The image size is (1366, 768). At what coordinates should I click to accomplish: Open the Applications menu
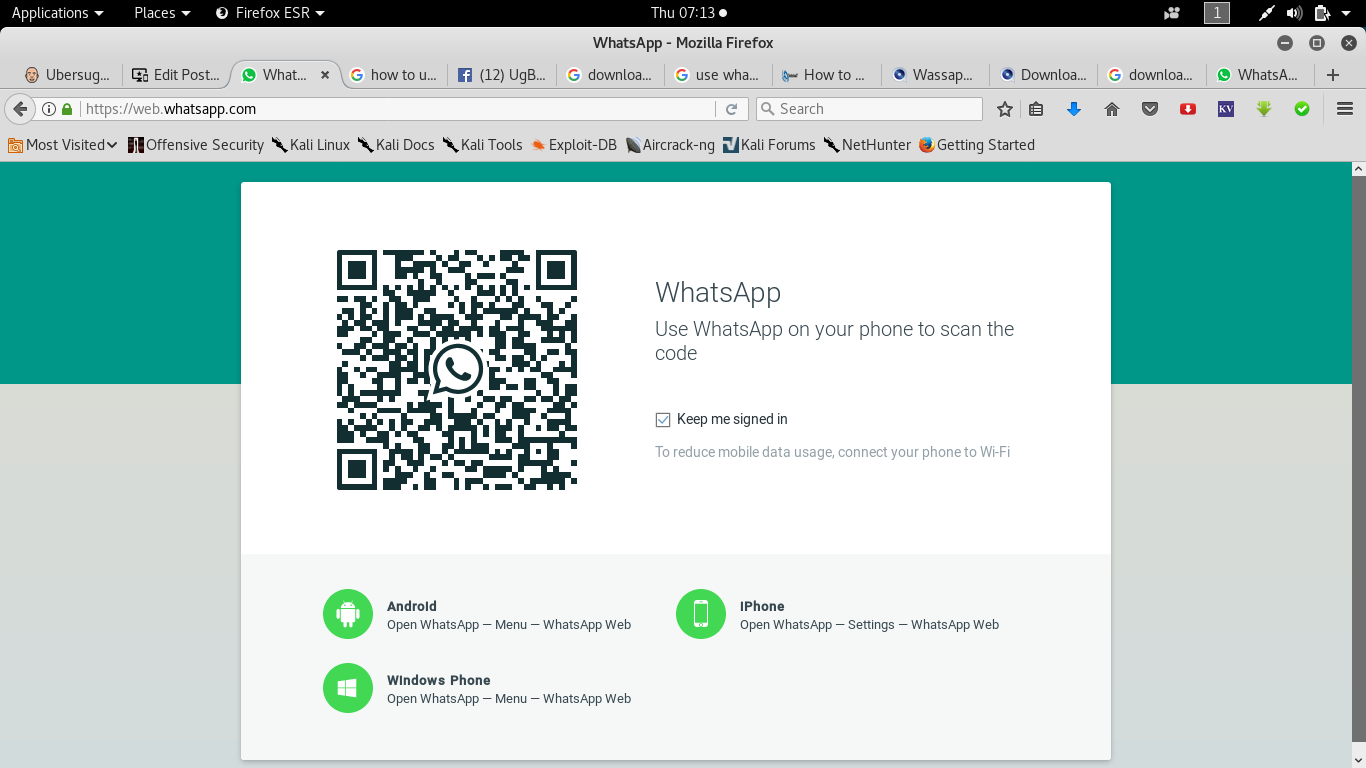pyautogui.click(x=57, y=13)
